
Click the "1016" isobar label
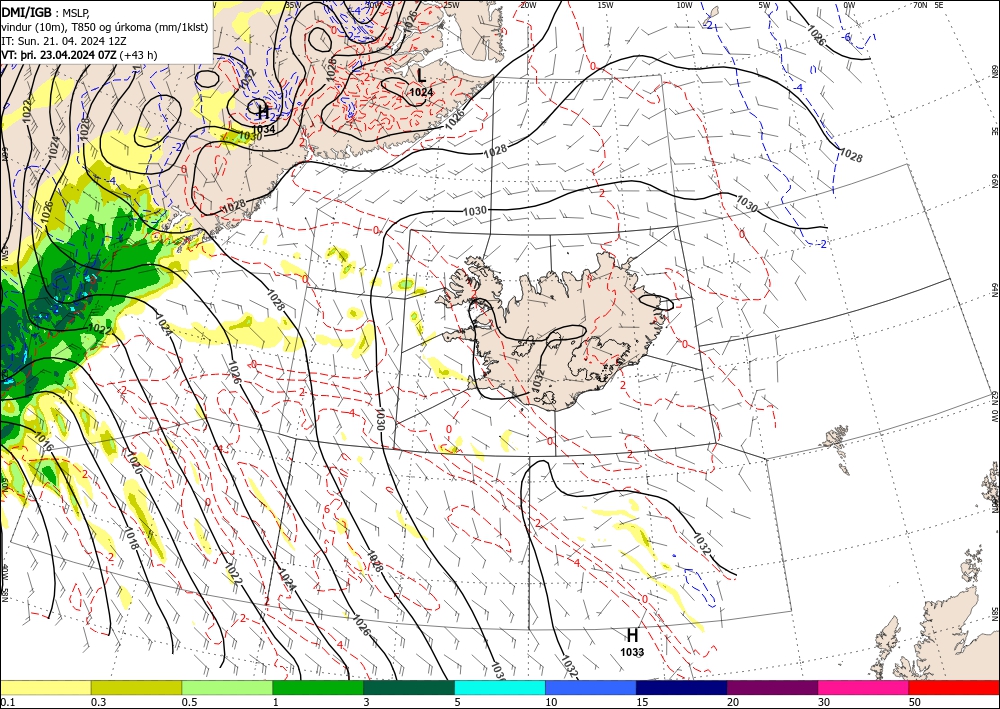click(x=42, y=441)
